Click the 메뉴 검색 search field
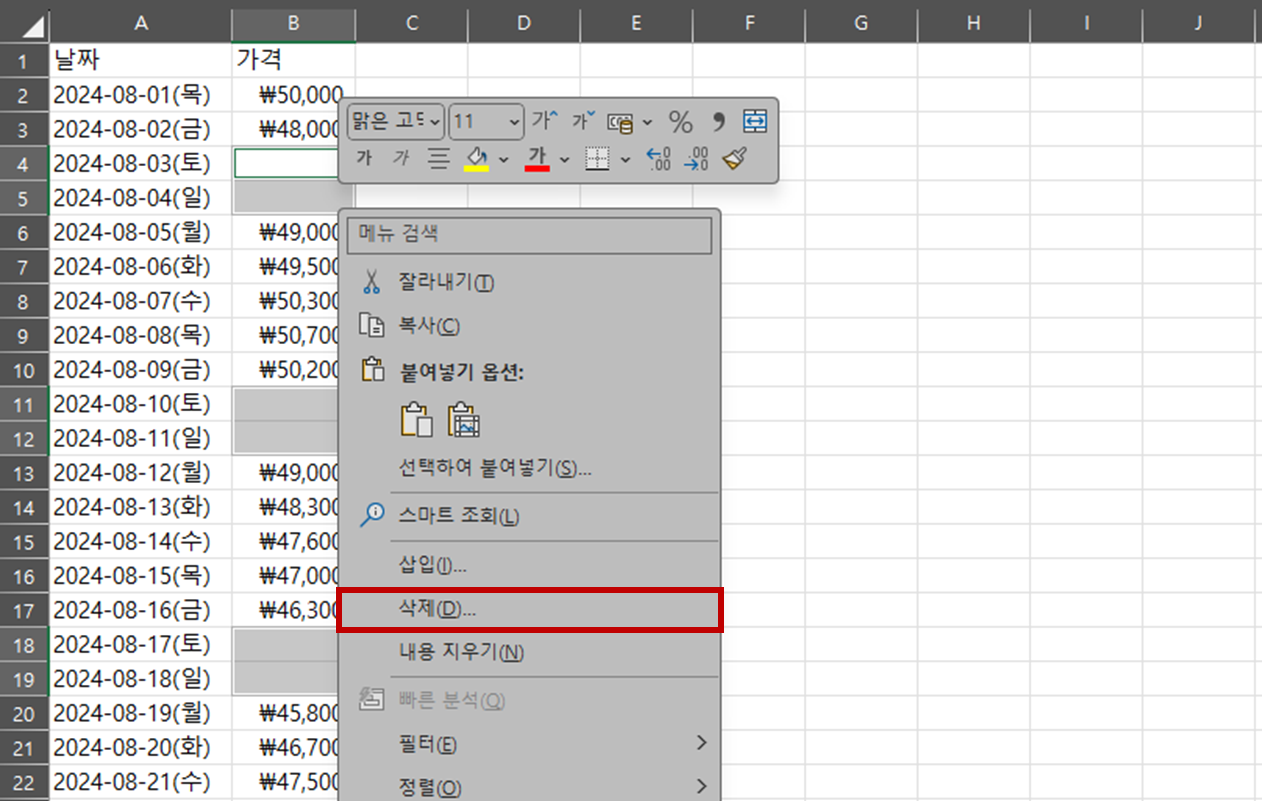Image resolution: width=1262 pixels, height=801 pixels. click(x=530, y=234)
